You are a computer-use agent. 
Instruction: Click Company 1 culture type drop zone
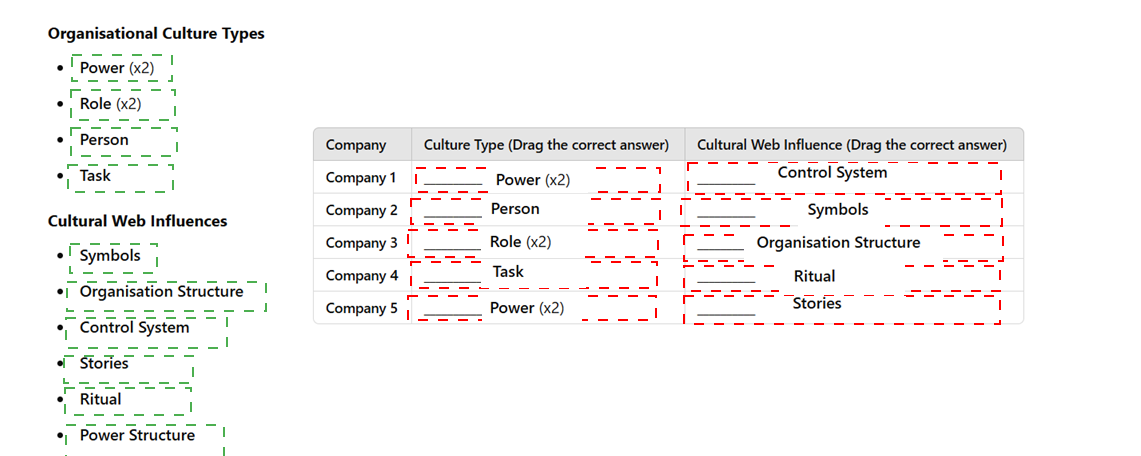[538, 180]
